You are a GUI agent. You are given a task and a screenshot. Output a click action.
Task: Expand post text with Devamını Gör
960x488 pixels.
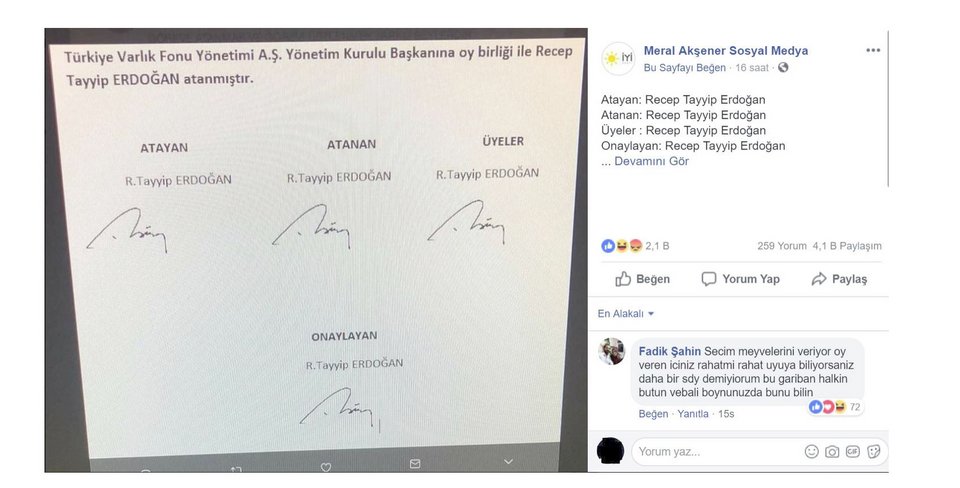pos(651,161)
